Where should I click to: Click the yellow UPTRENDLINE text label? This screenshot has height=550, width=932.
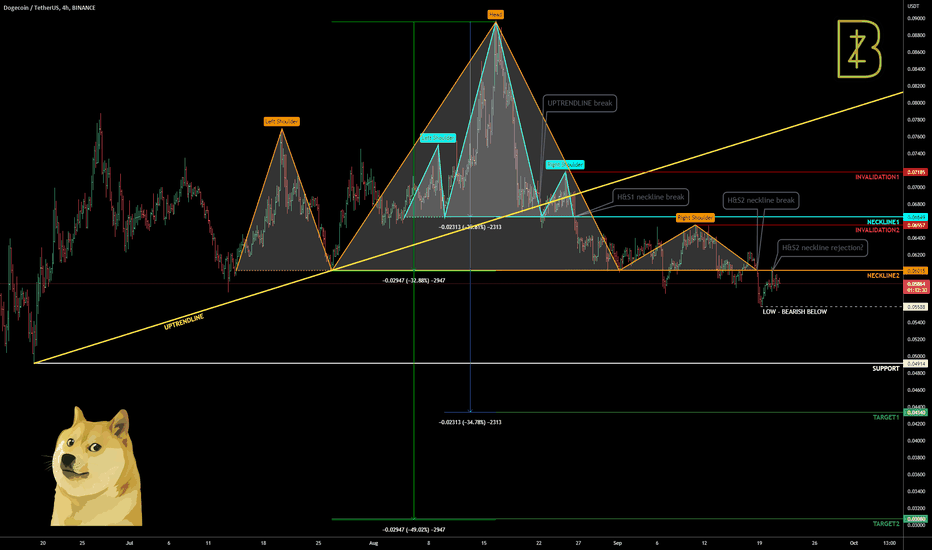coord(184,322)
